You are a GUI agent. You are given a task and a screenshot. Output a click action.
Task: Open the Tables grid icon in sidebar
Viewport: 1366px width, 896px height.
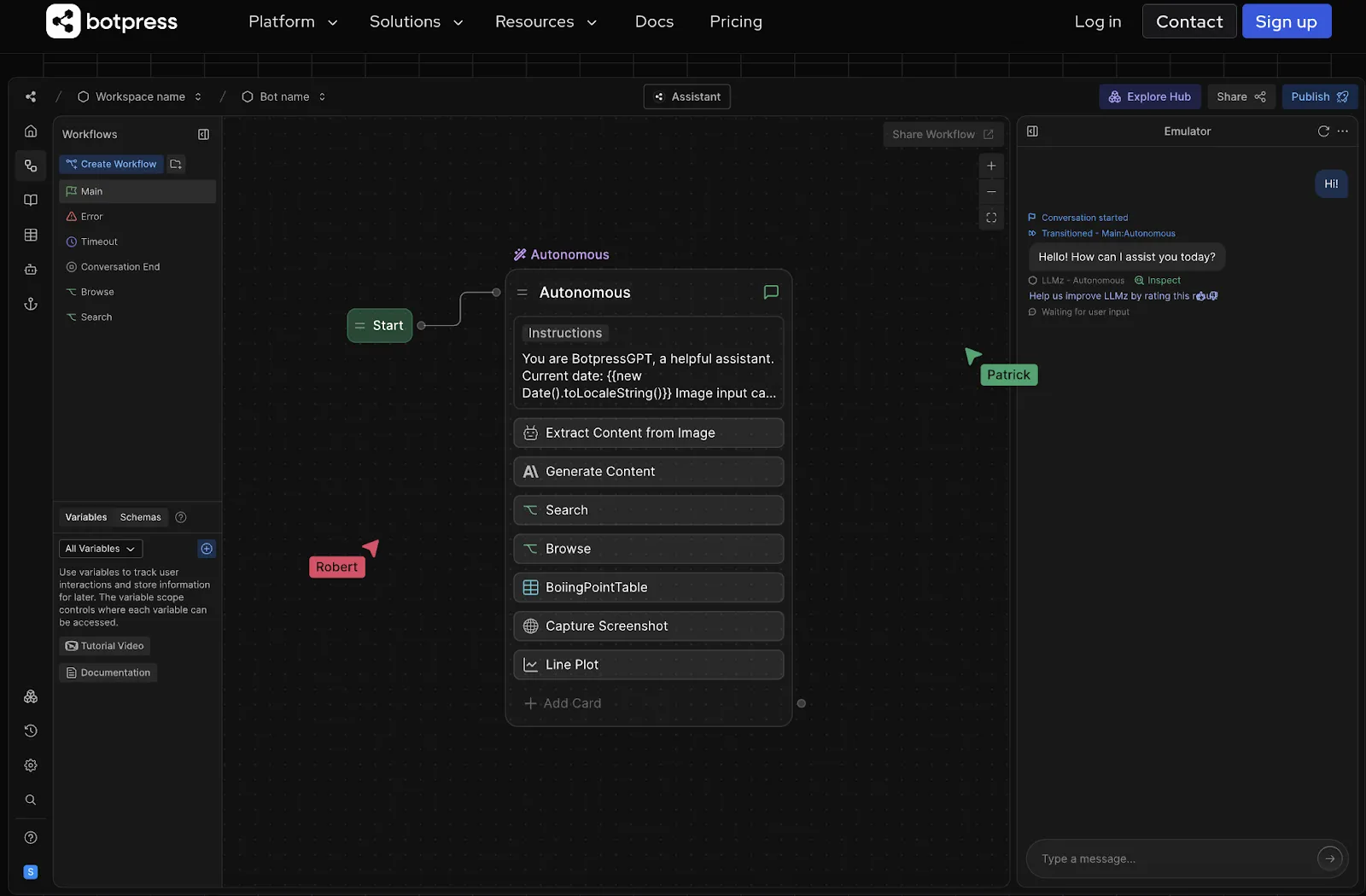(x=31, y=235)
